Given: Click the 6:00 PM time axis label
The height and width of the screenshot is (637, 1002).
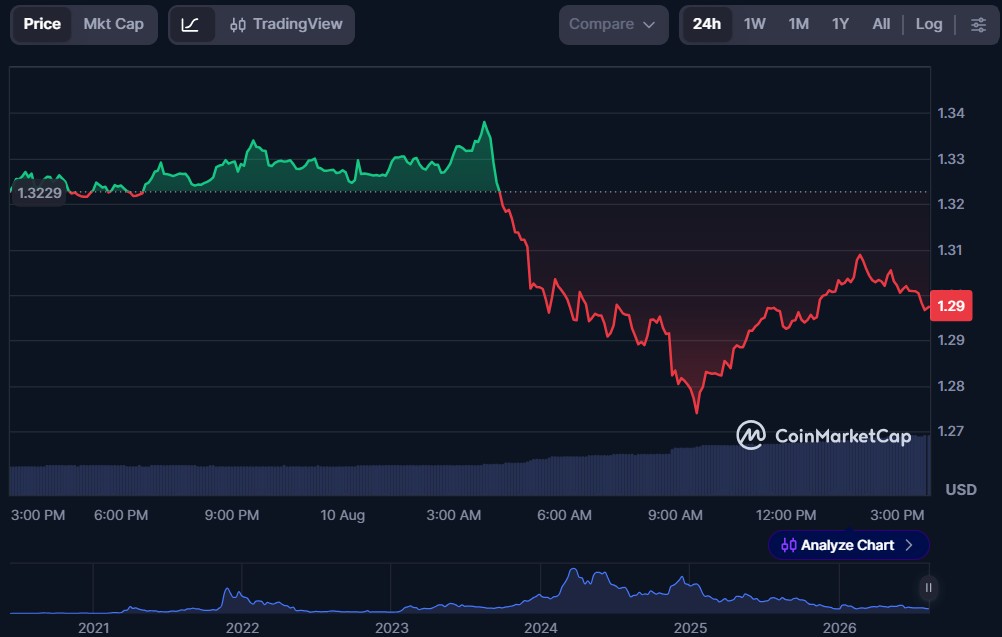Looking at the screenshot, I should point(121,515).
